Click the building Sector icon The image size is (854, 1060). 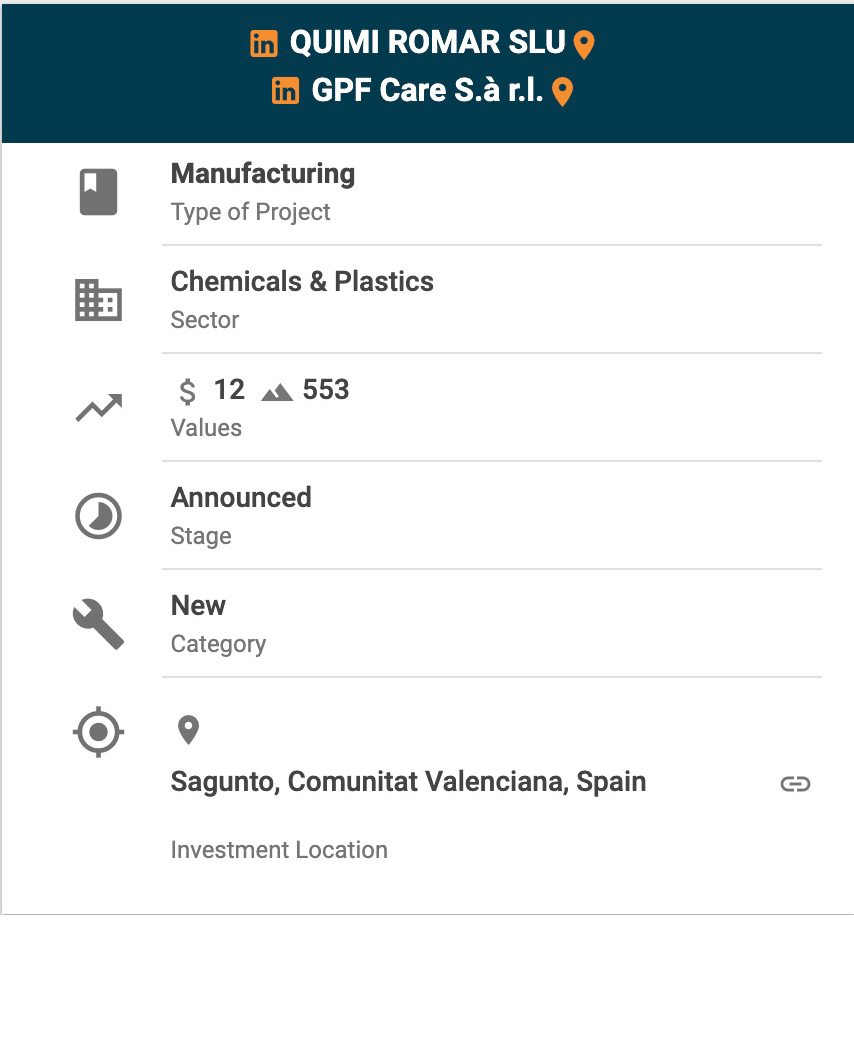click(x=99, y=300)
